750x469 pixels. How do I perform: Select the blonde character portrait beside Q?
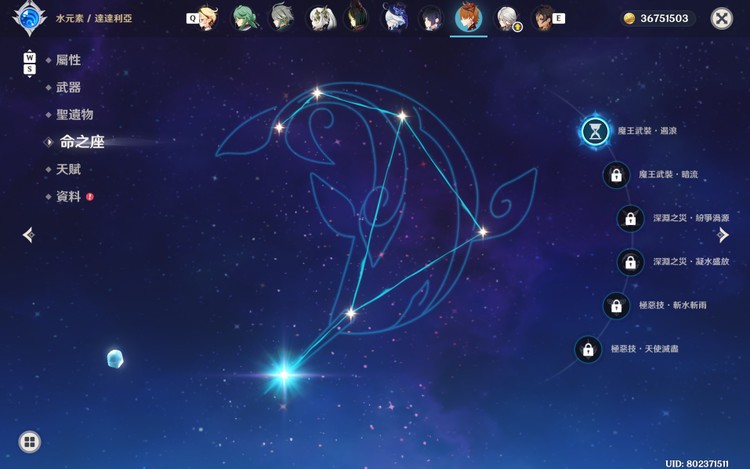coord(209,18)
